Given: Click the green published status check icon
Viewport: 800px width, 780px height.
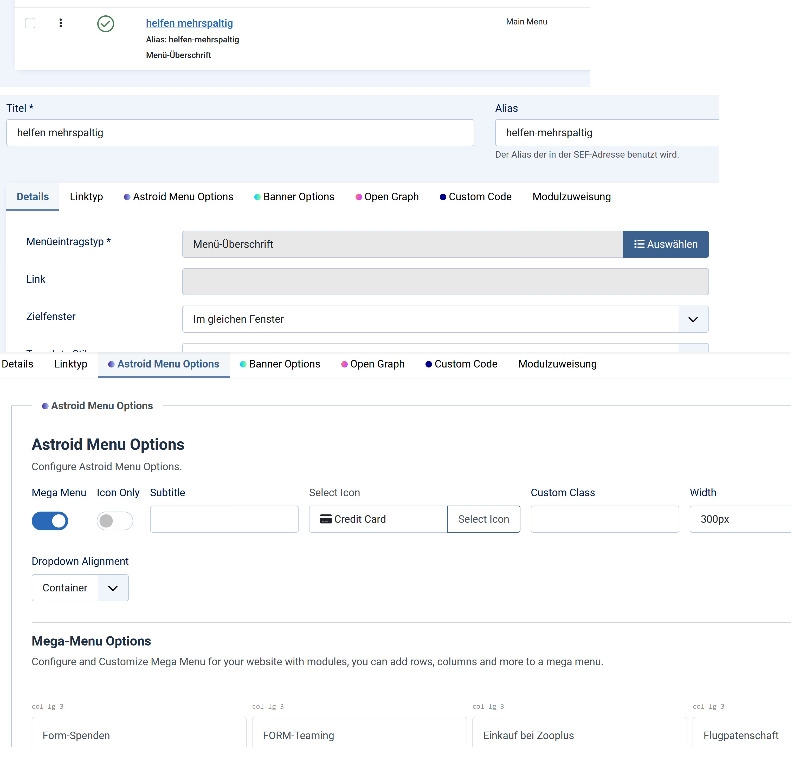Looking at the screenshot, I should [x=105, y=23].
